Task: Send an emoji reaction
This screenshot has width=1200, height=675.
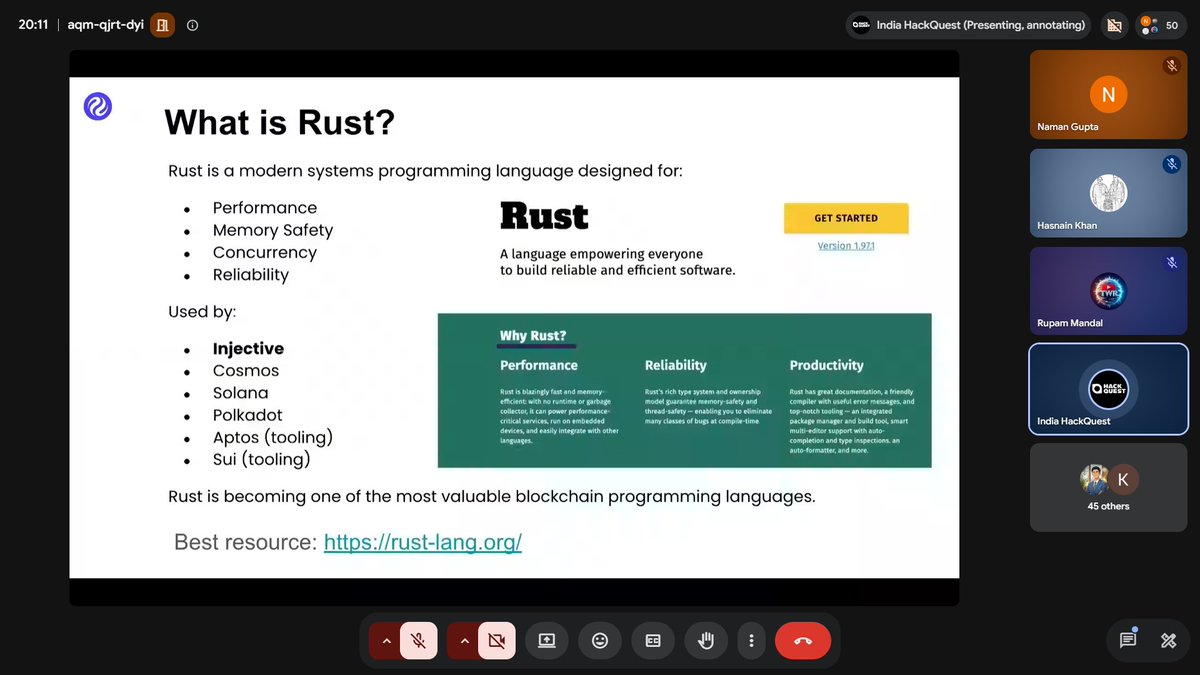Action: coord(600,641)
